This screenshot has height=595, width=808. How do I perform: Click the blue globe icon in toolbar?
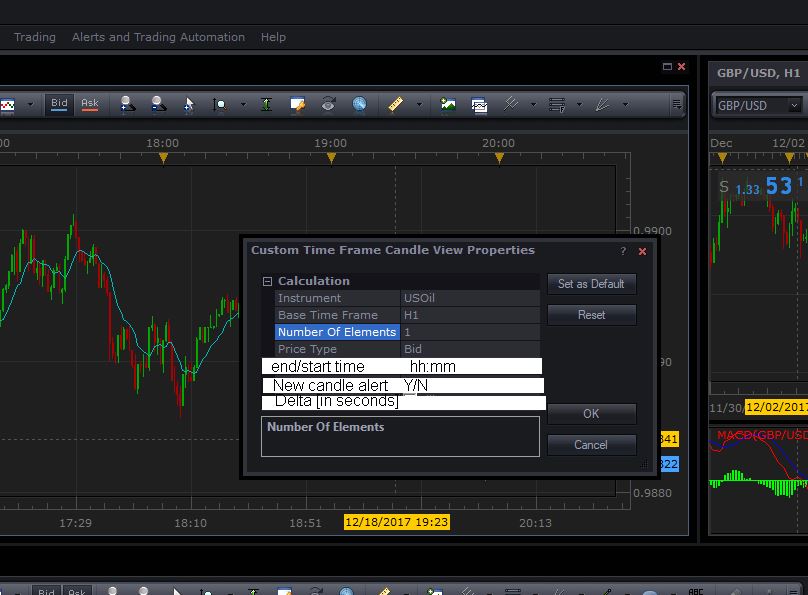(x=359, y=104)
